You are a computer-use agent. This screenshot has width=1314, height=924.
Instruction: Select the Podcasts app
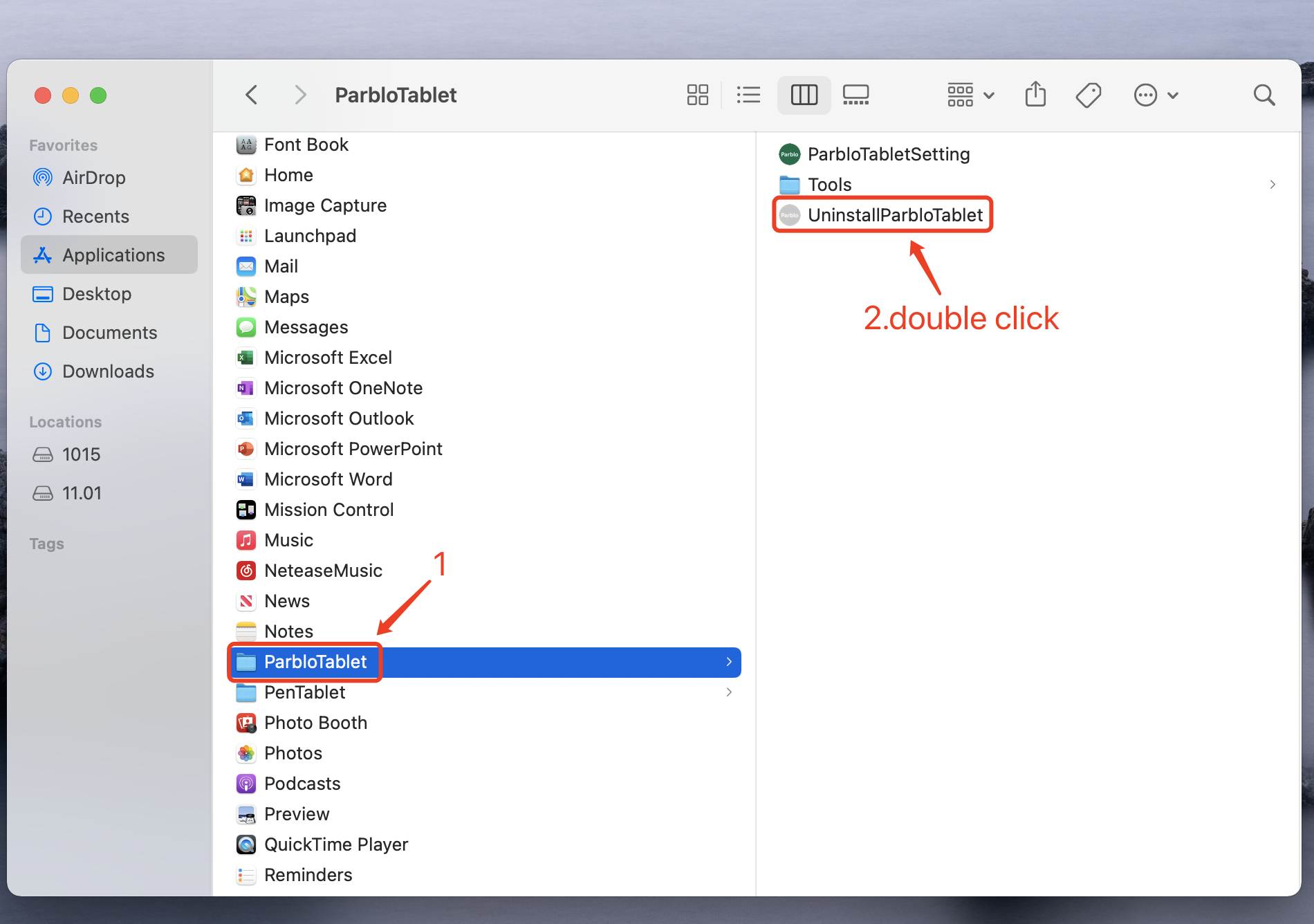click(485, 784)
